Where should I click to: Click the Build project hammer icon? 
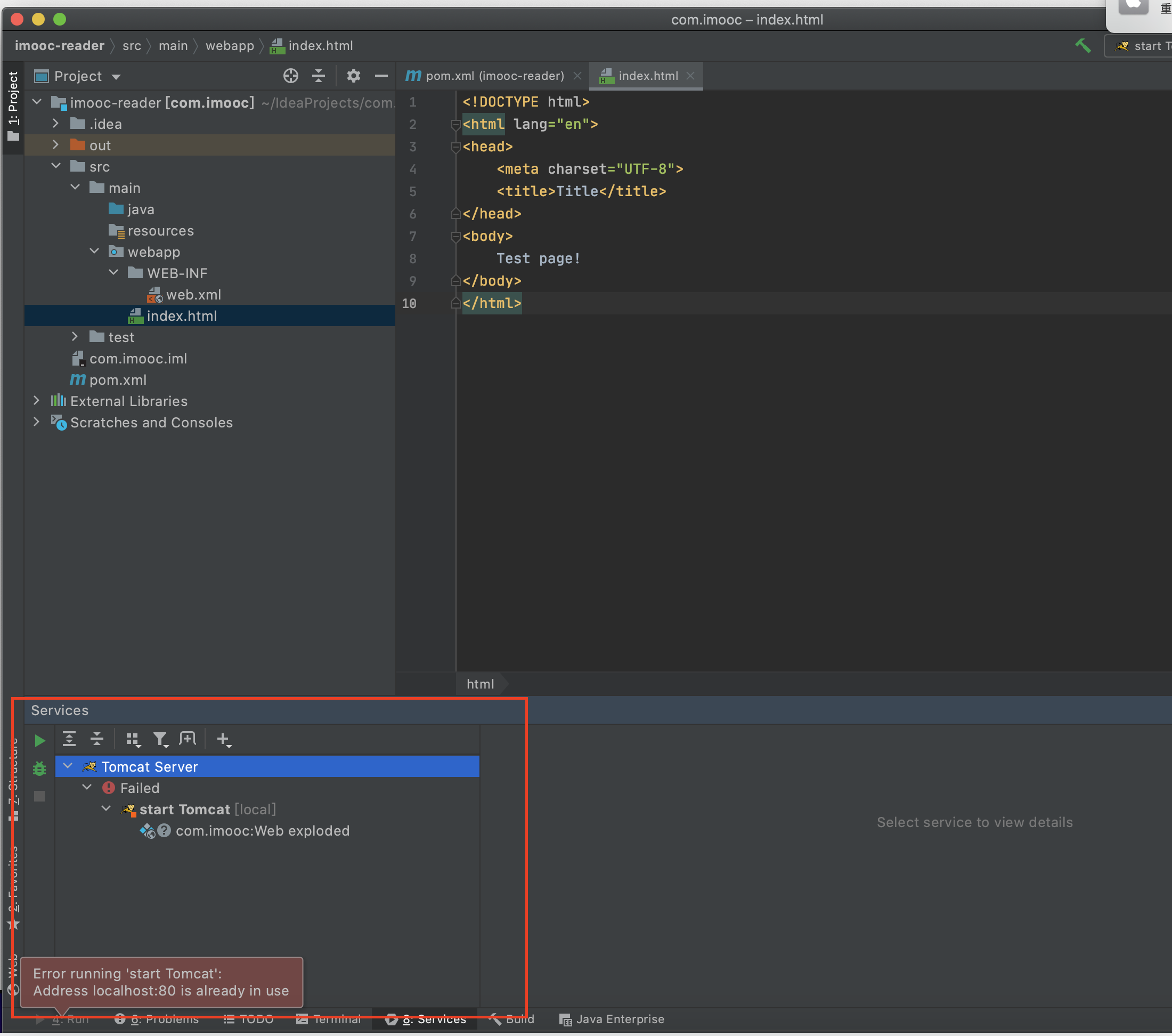coord(1083,46)
